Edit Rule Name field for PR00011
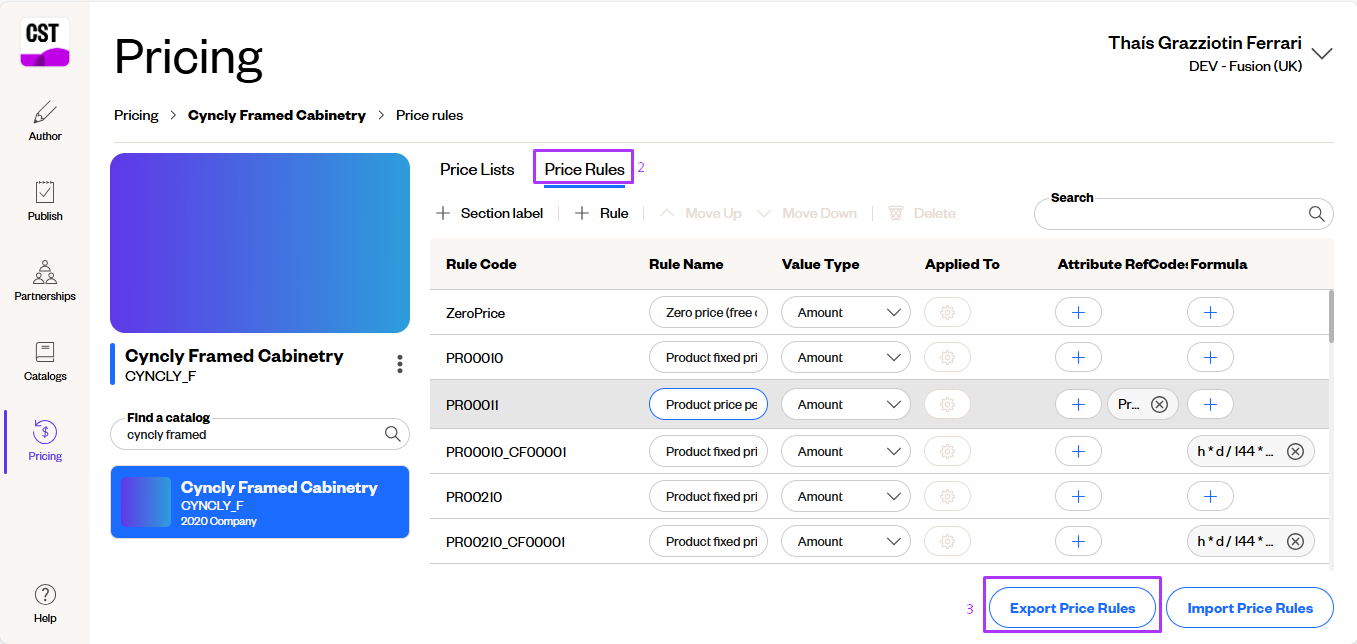 709,404
